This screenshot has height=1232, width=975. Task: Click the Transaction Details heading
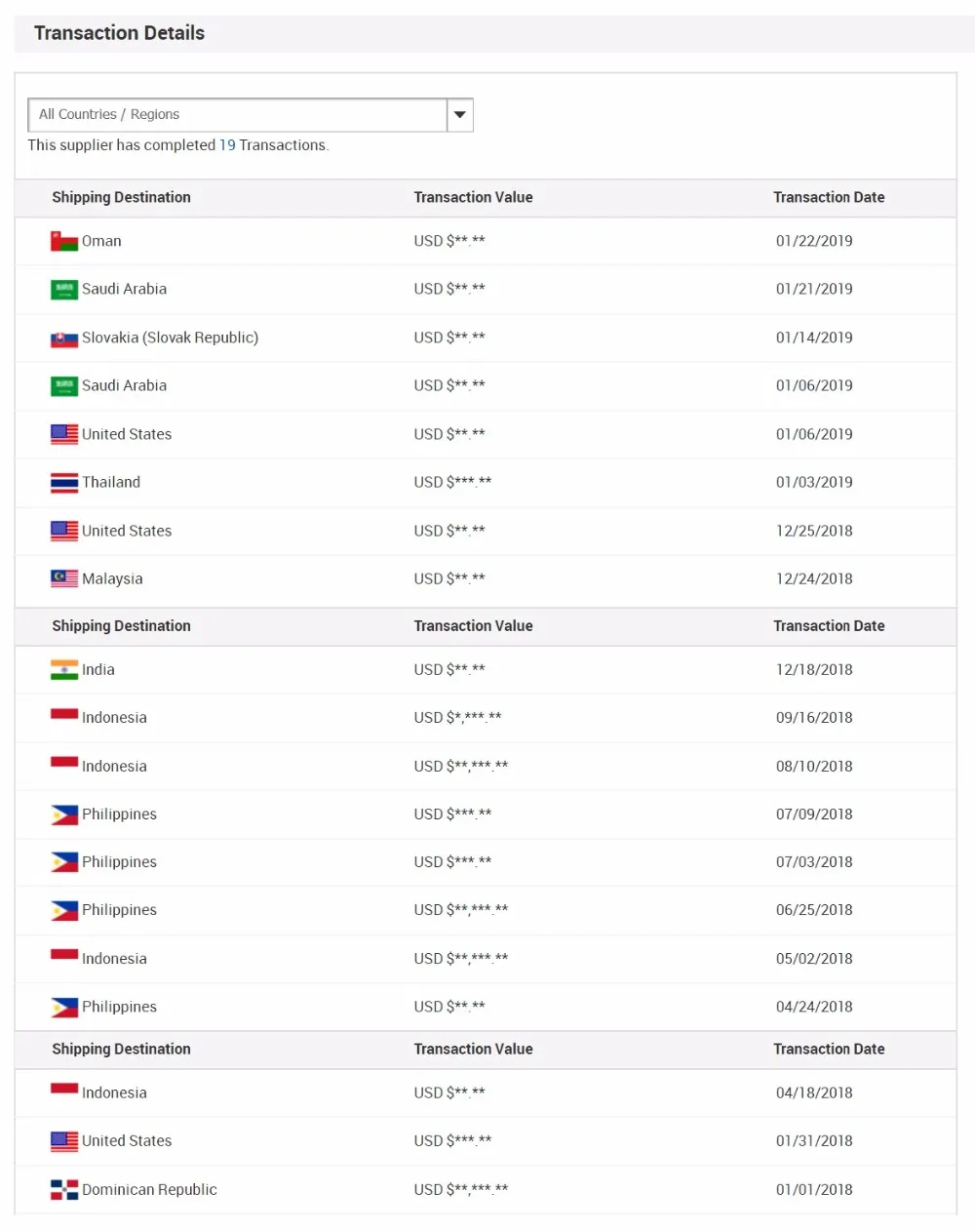pyautogui.click(x=119, y=33)
